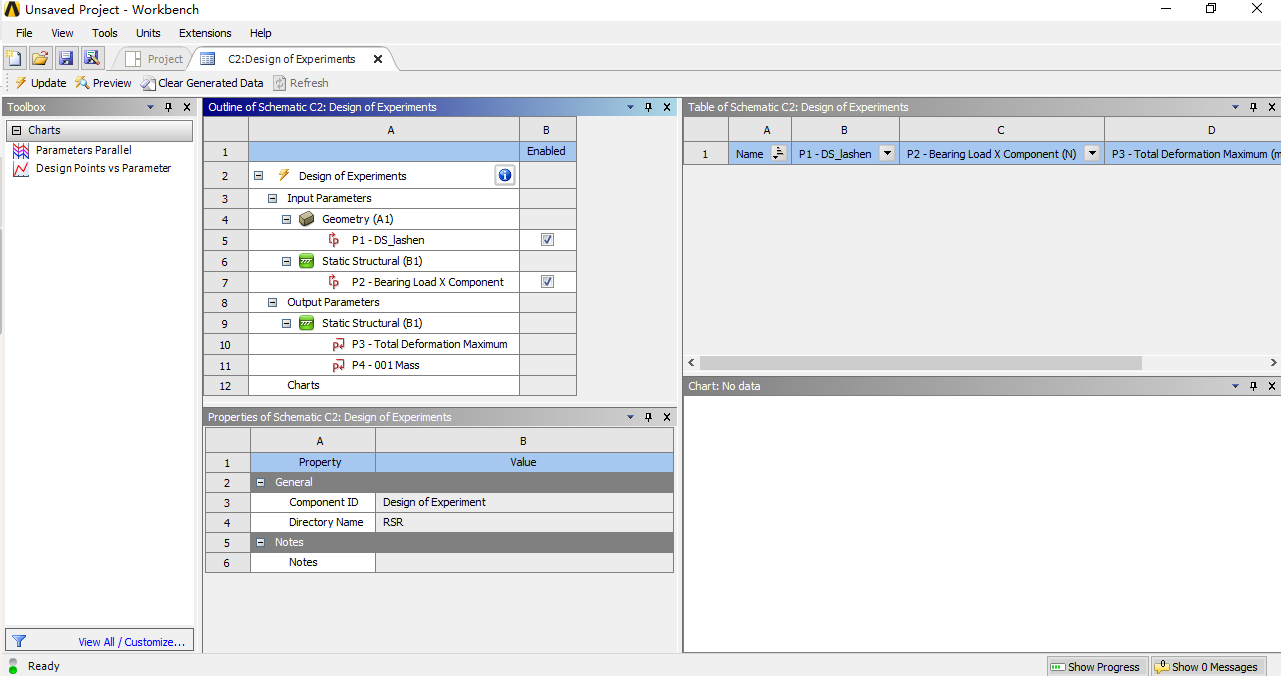
Task: Click the info icon beside Design of Experiments
Action: tap(505, 175)
